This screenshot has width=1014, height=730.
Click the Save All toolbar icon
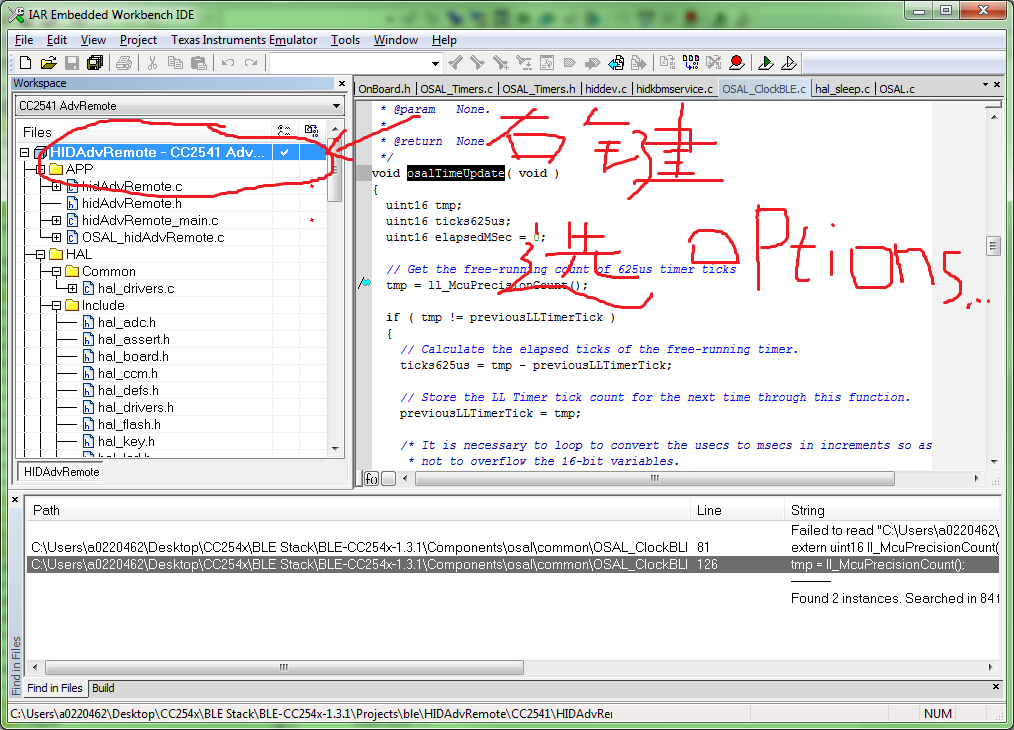(95, 63)
